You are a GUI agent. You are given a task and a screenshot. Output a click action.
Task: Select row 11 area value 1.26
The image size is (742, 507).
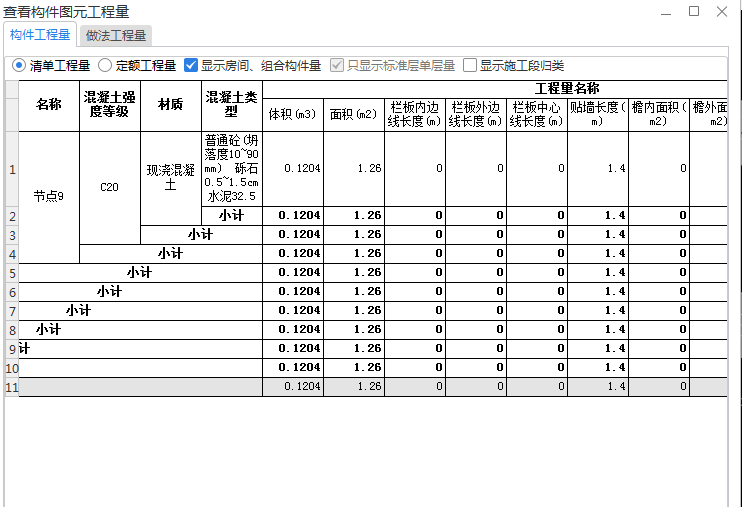(x=354, y=387)
